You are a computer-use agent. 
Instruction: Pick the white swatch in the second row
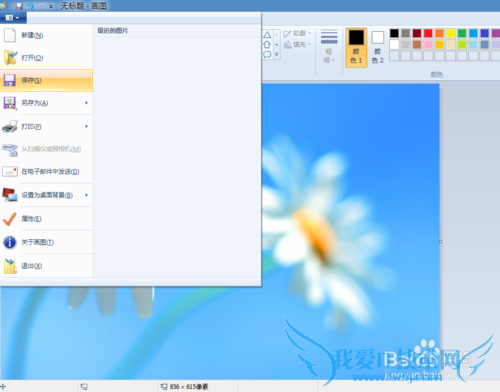tap(394, 44)
